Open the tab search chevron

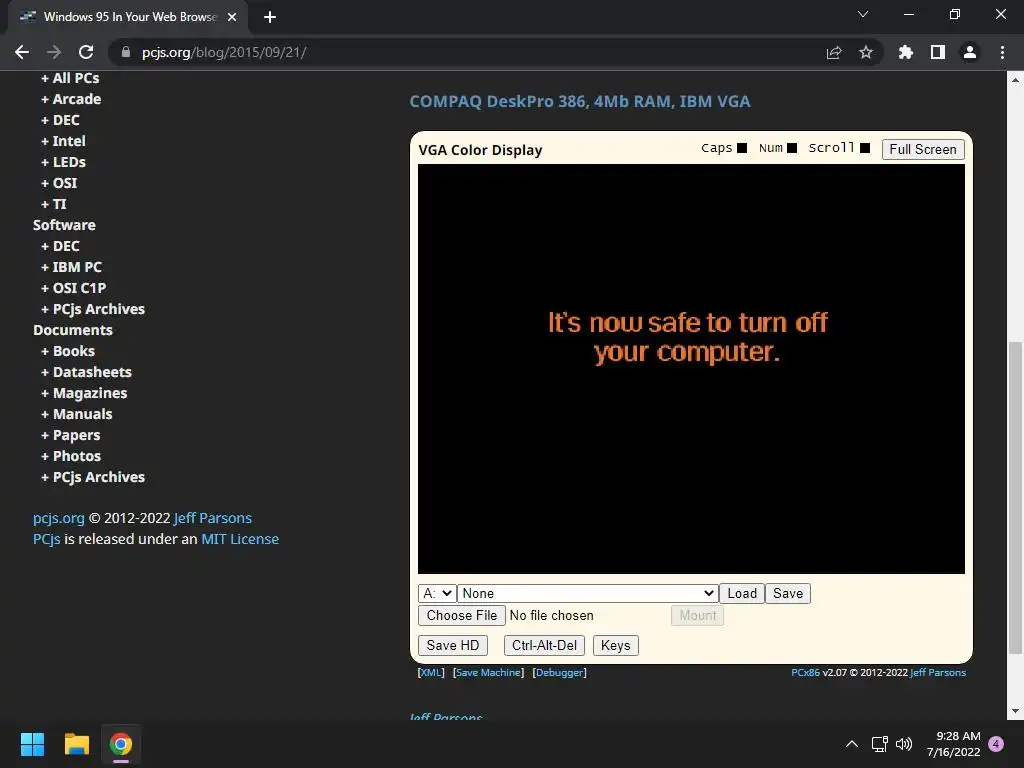[x=863, y=14]
